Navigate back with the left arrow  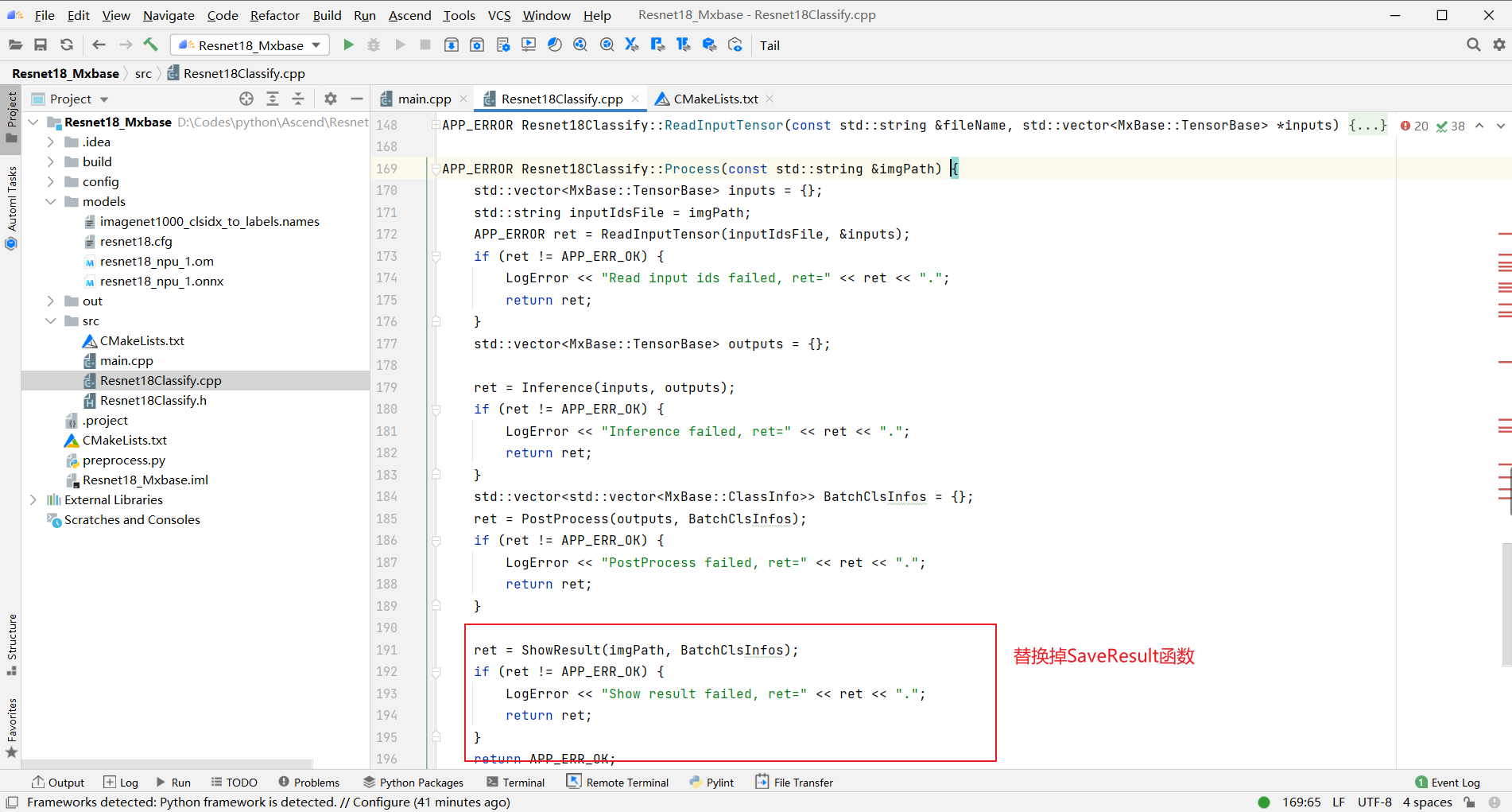click(x=99, y=45)
